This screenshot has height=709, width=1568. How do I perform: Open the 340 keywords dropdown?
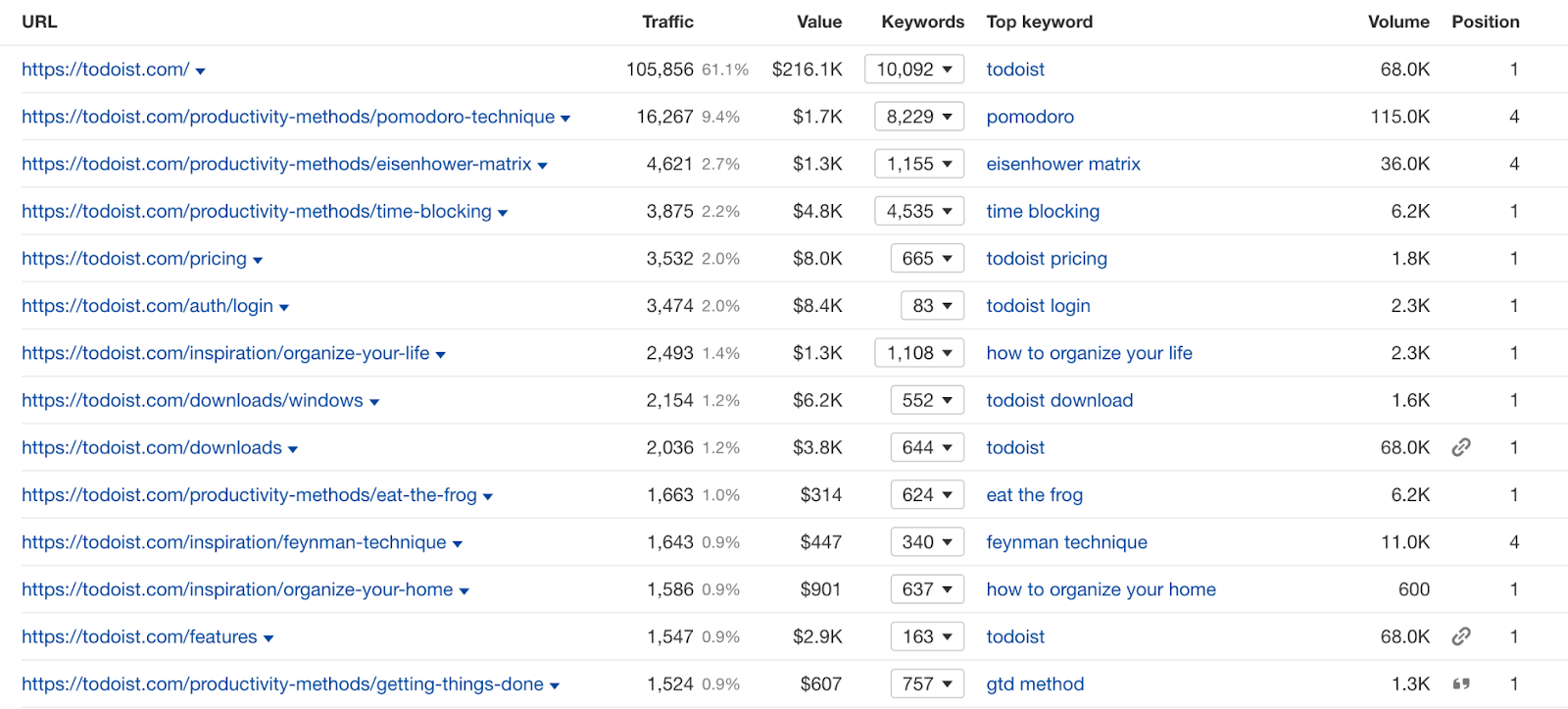pos(927,542)
